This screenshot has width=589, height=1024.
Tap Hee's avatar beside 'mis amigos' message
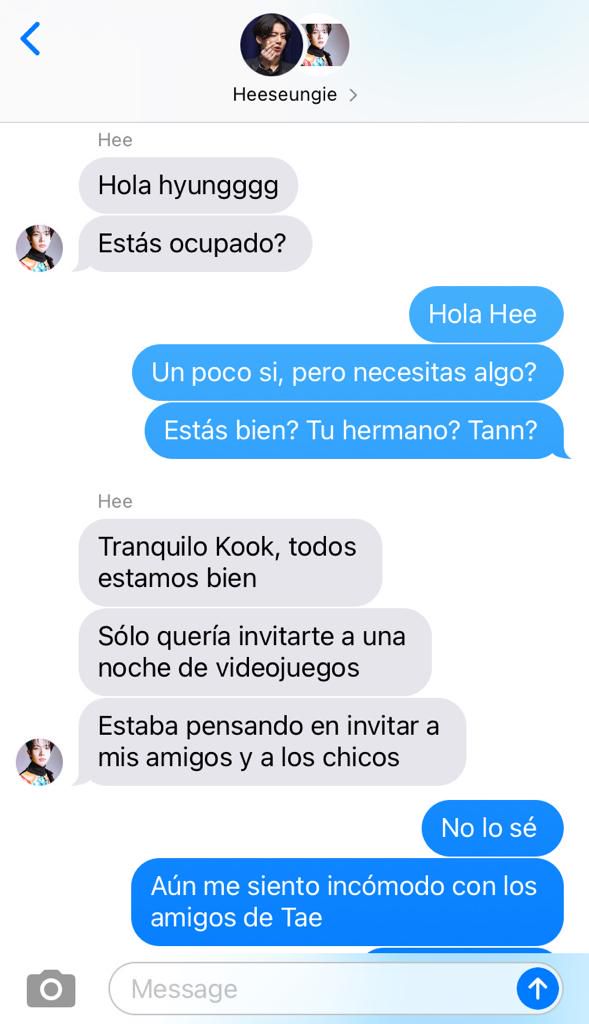pyautogui.click(x=39, y=762)
